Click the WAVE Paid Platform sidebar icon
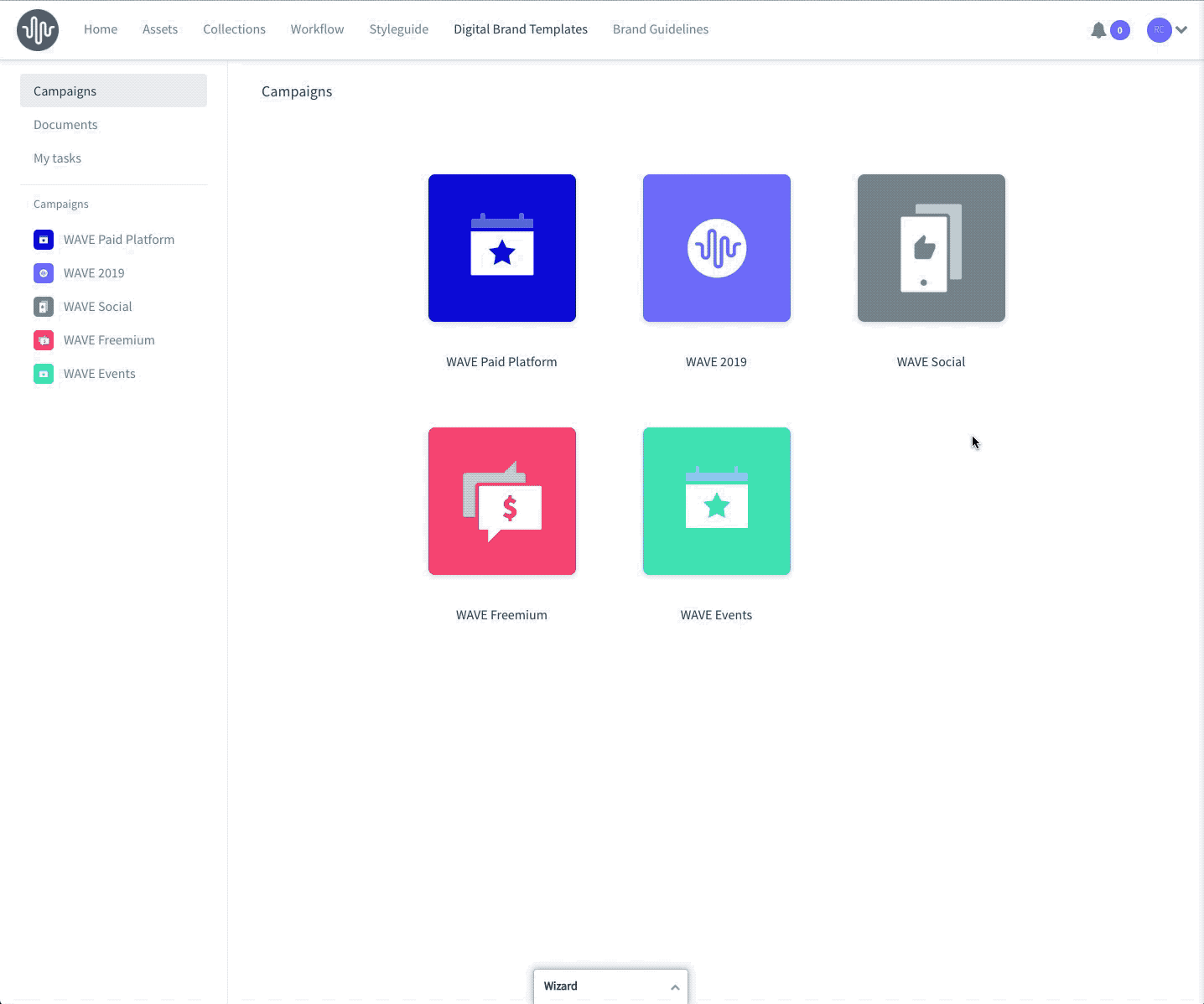The width and height of the screenshot is (1204, 1004). pyautogui.click(x=44, y=240)
